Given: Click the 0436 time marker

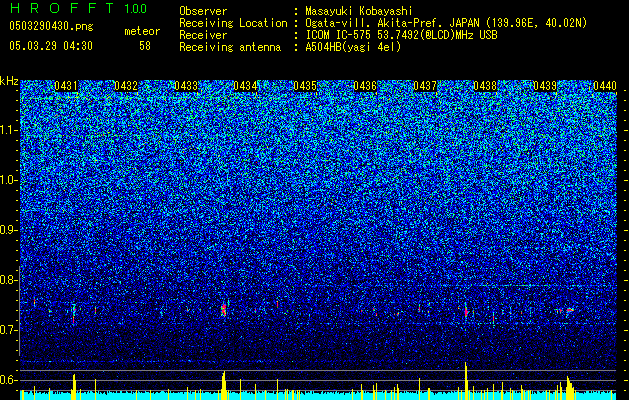Looking at the screenshot, I should pos(365,86).
